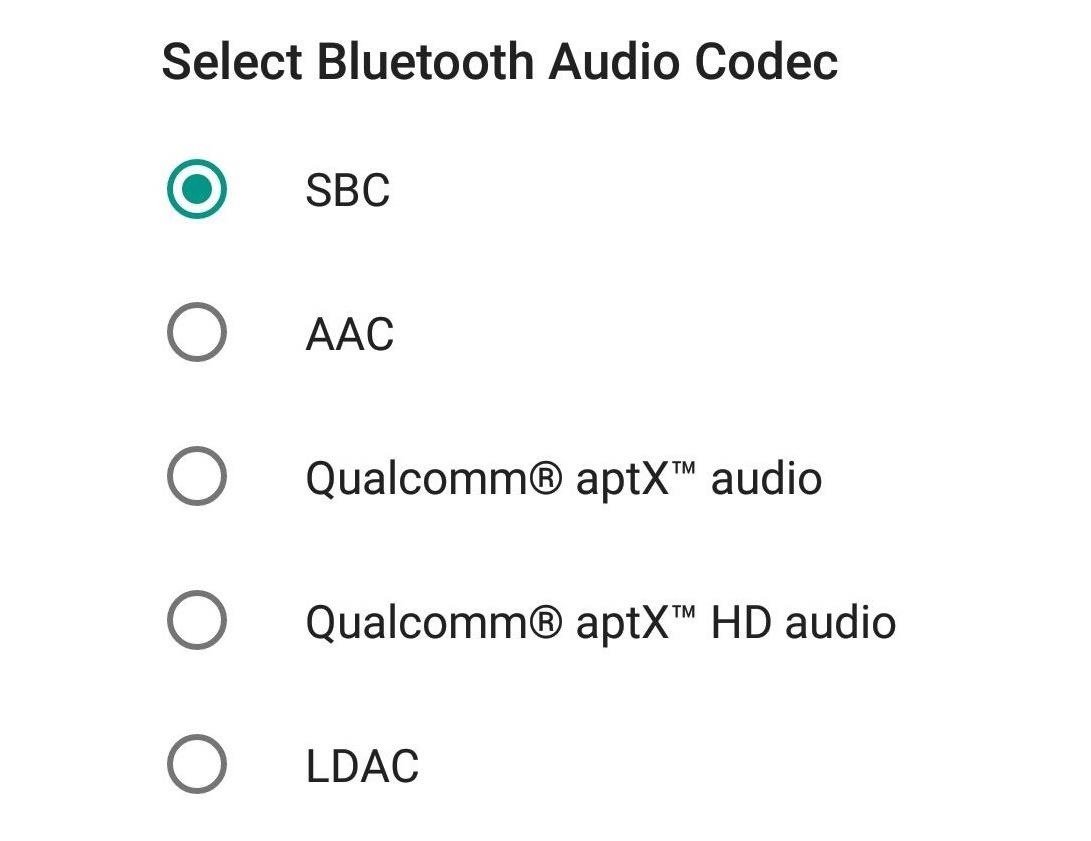1091x841 pixels.
Task: Pick the Qualcomm aptX HD audio radio button
Action: (197, 620)
